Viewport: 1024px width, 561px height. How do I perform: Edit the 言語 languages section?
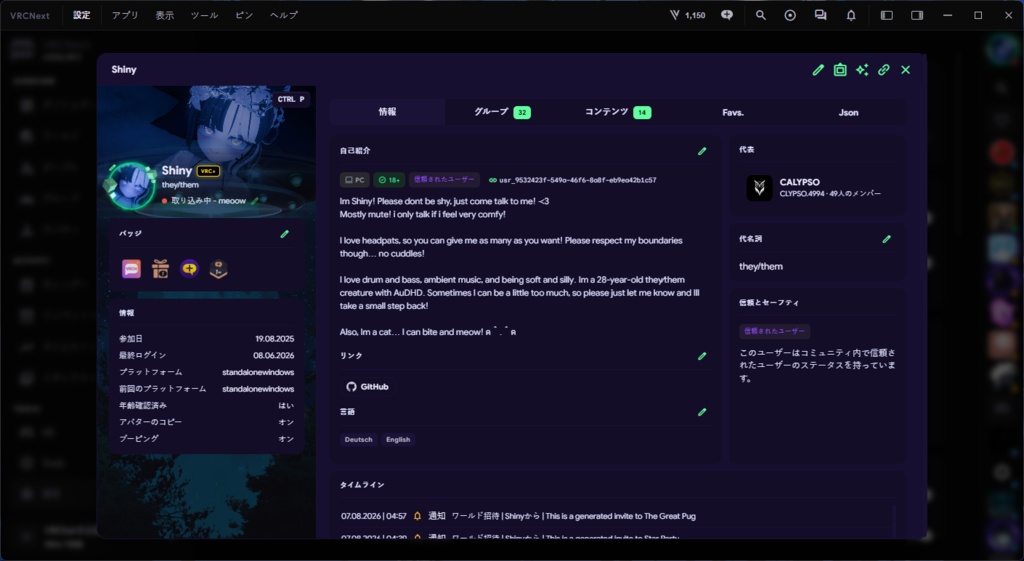coord(702,412)
